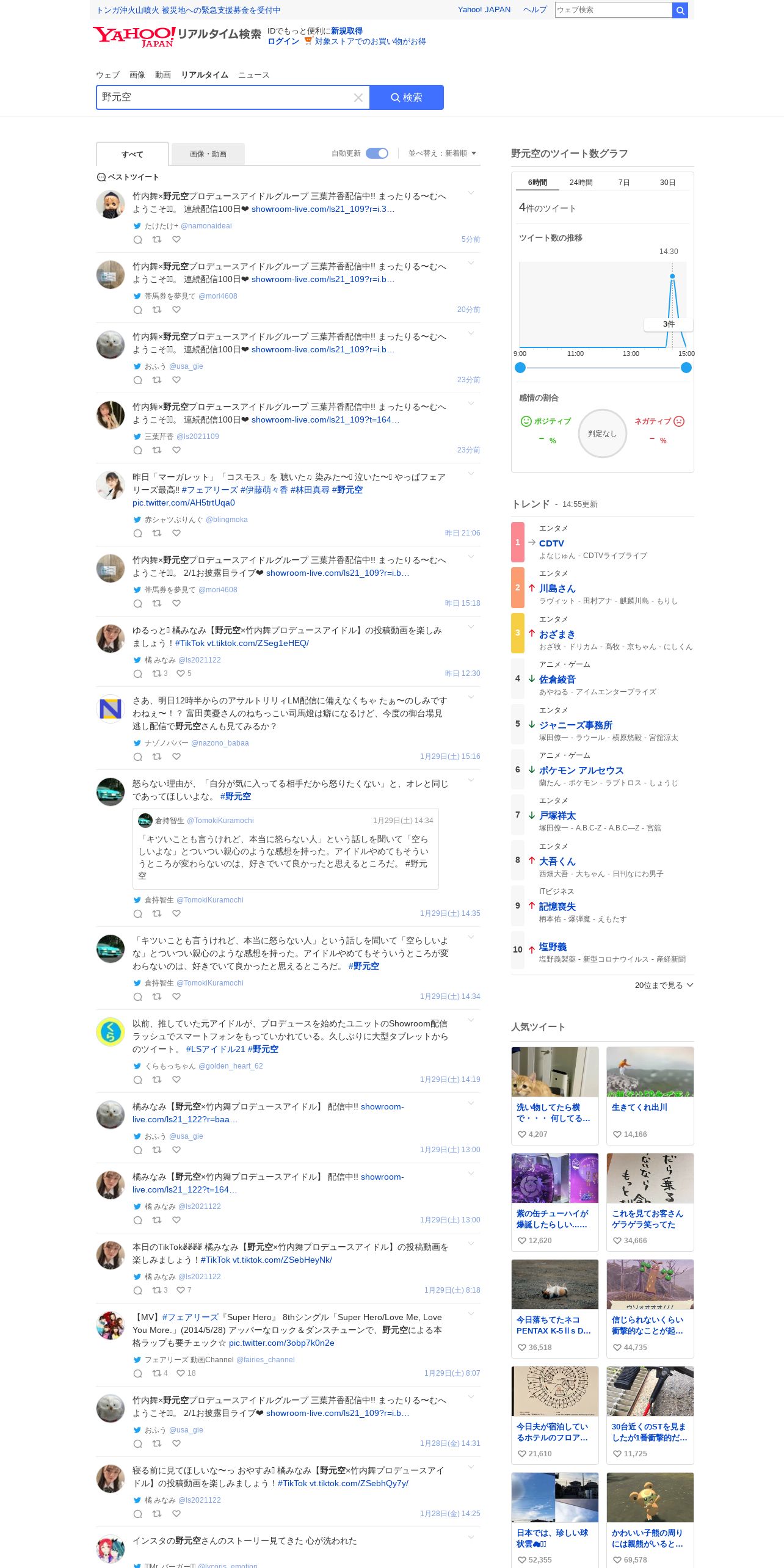Click the positive smiley sentiment icon
The image size is (784, 1568).
point(526,421)
